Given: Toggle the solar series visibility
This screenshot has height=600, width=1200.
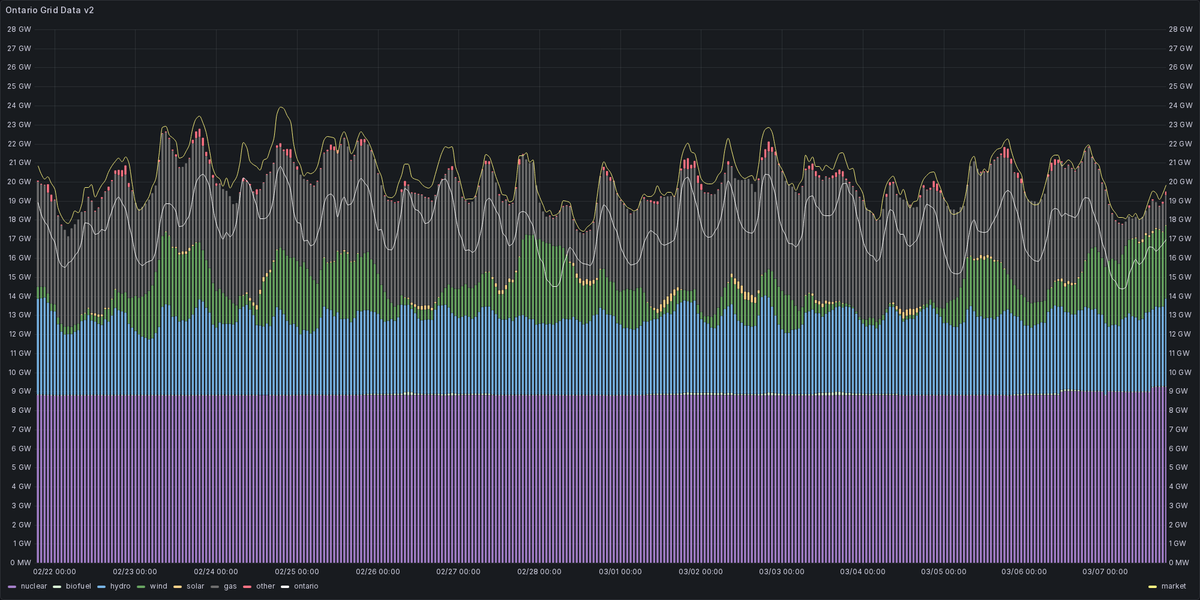Looking at the screenshot, I should 194,587.
